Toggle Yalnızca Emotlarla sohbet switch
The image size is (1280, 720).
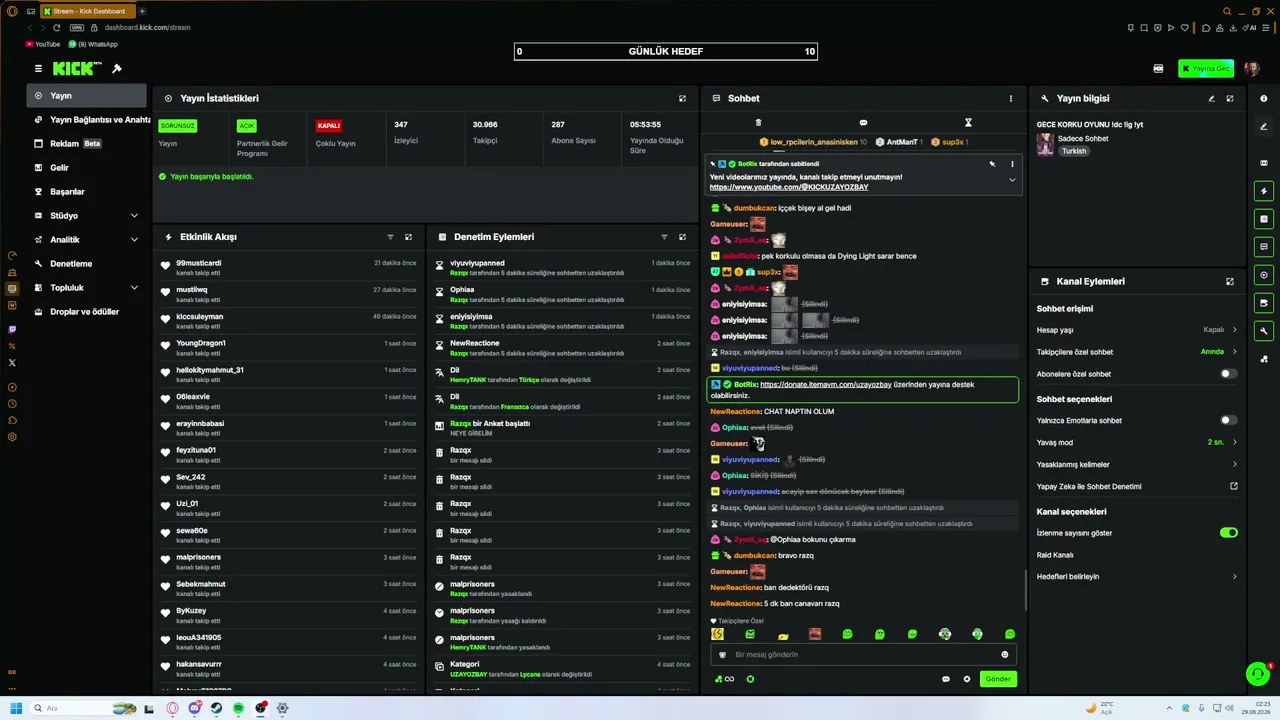pyautogui.click(x=1228, y=421)
